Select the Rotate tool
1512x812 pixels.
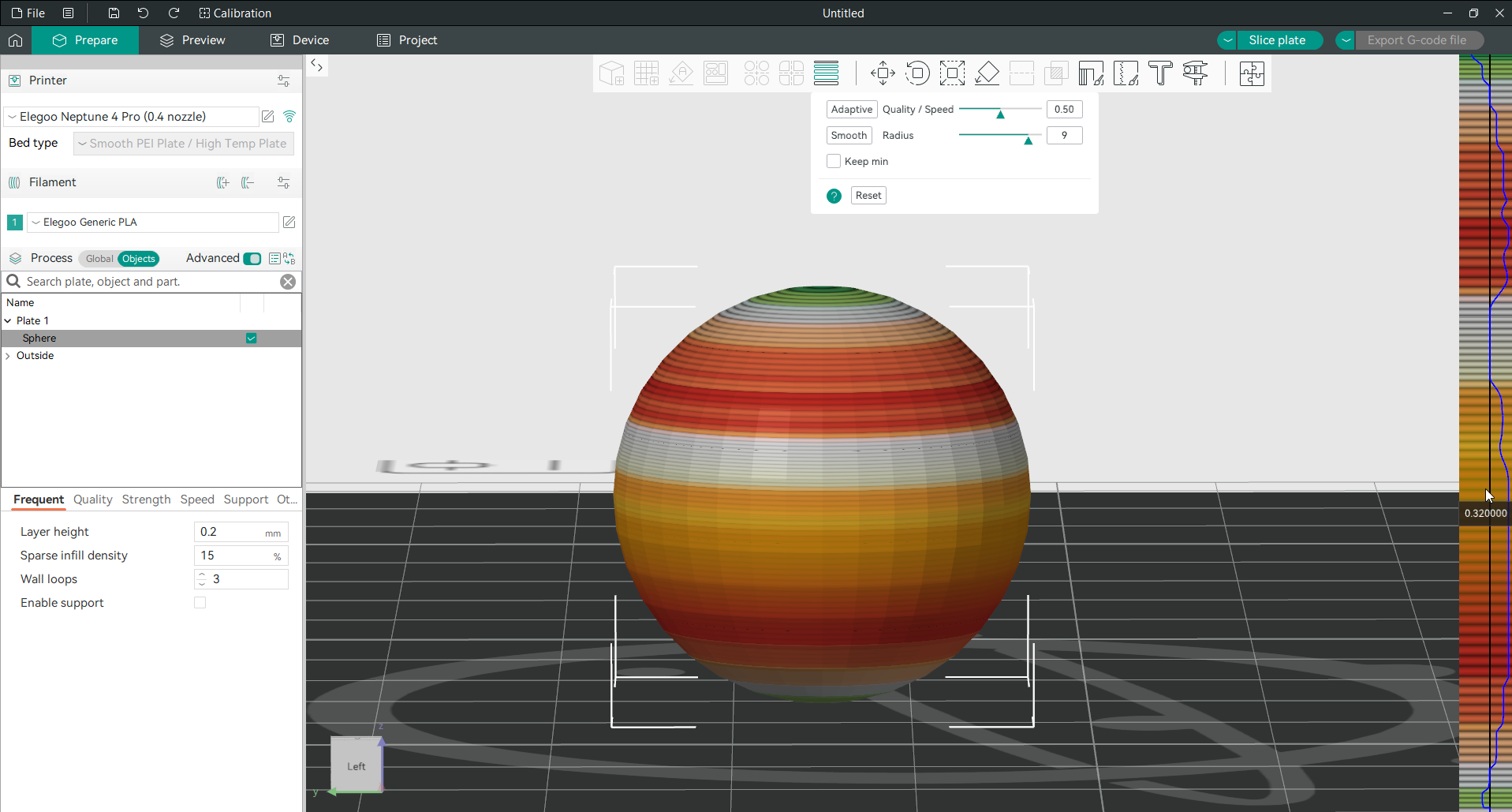pos(917,73)
